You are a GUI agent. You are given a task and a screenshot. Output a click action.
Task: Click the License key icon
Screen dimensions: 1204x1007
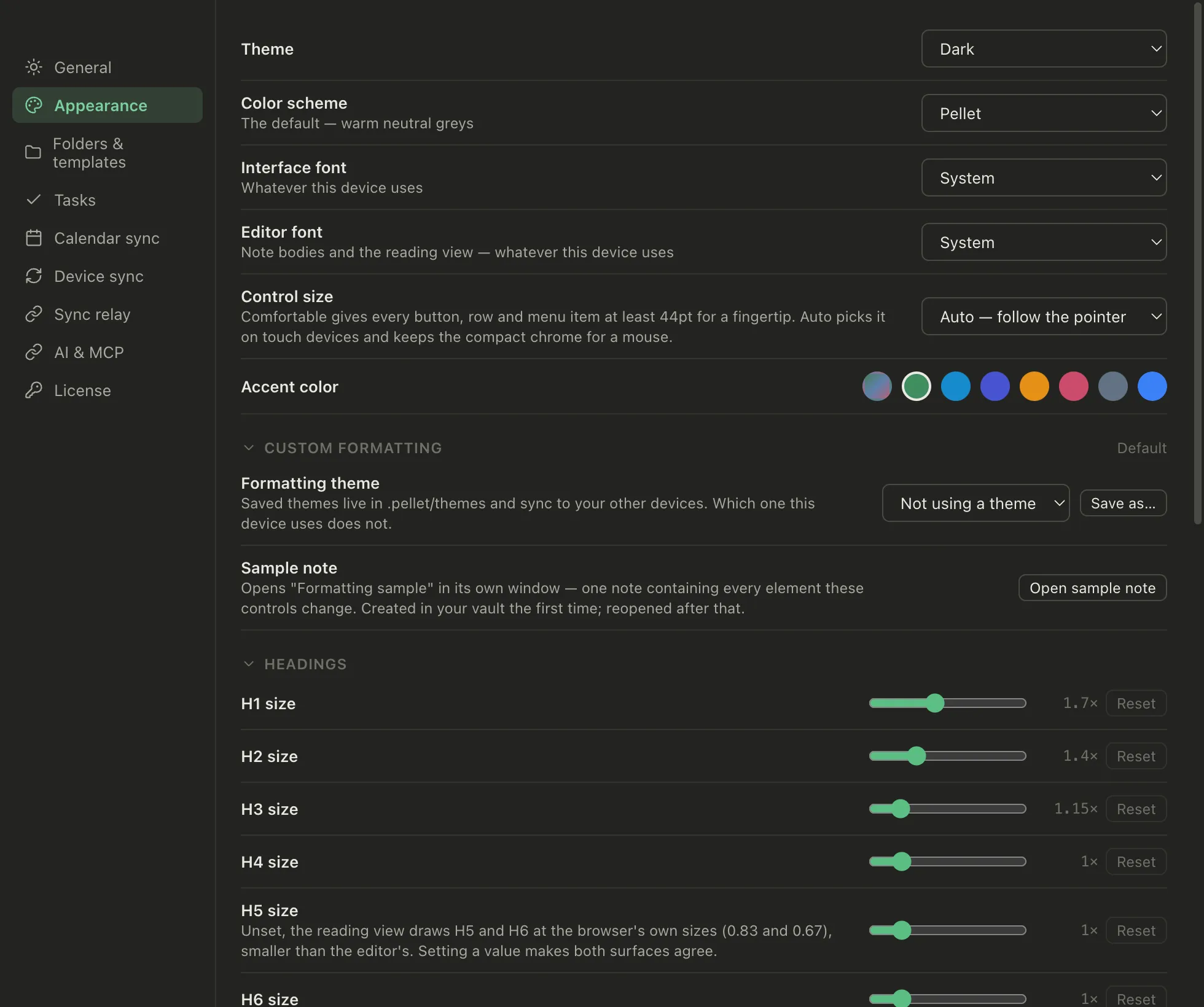click(34, 390)
